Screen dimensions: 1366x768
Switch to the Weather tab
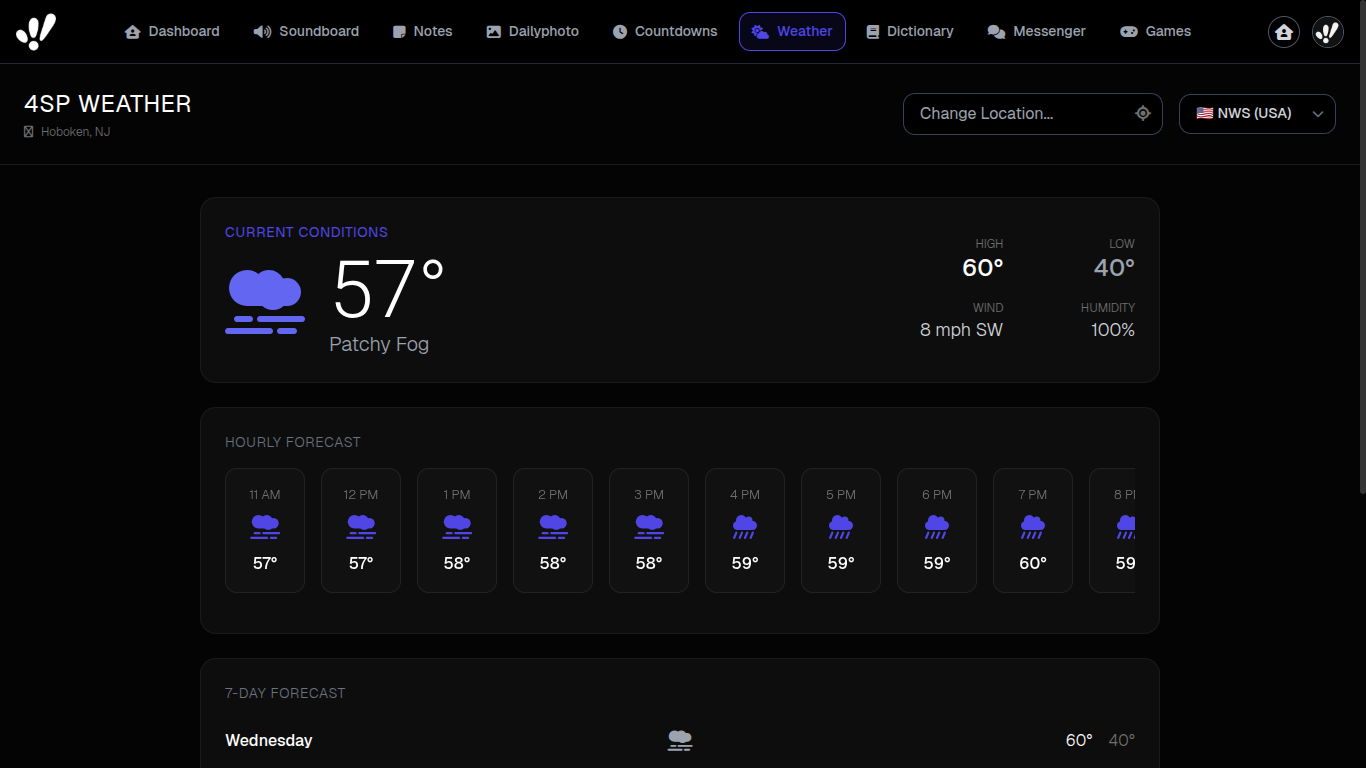click(792, 31)
